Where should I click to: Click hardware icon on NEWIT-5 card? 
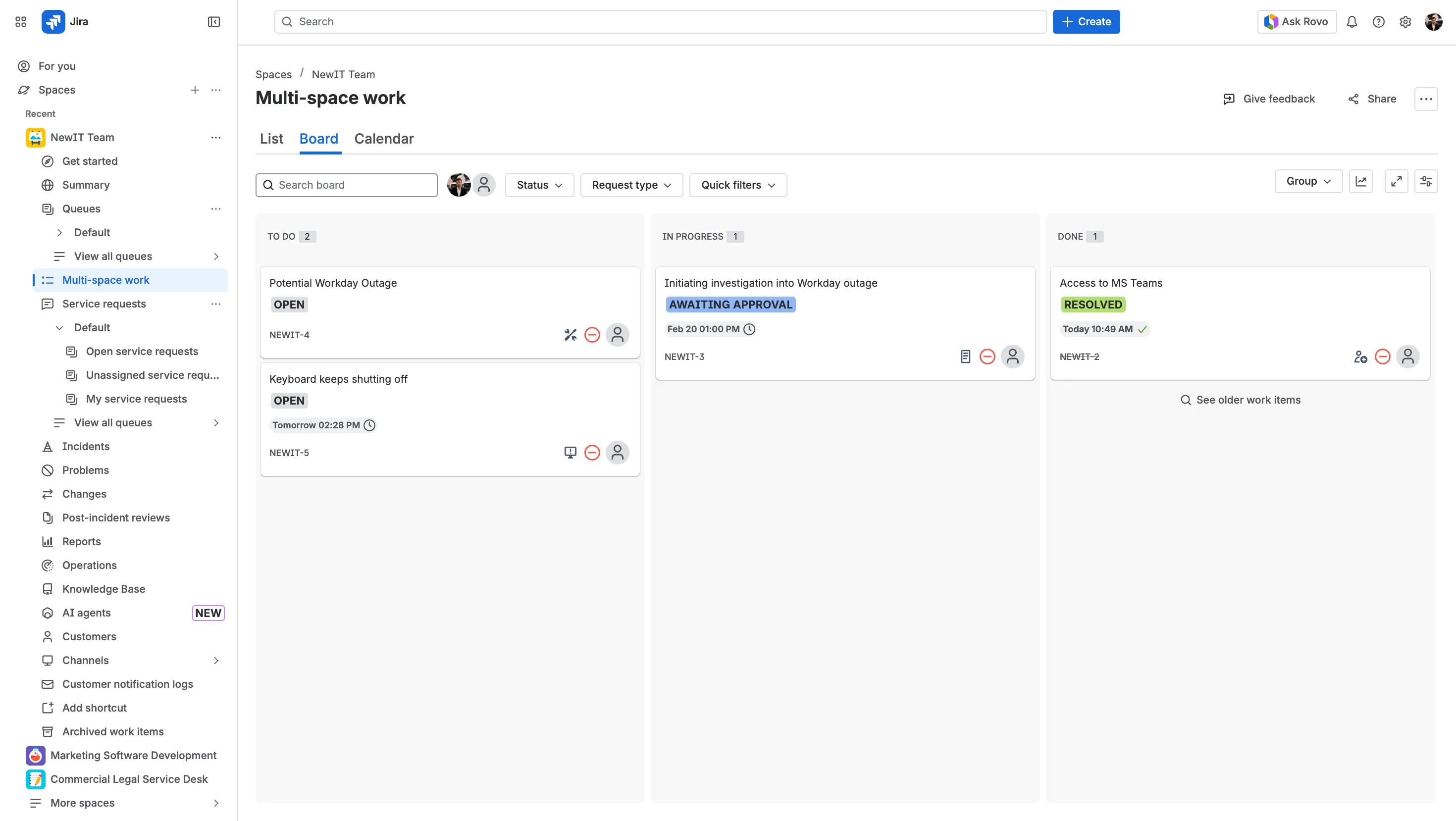click(571, 453)
